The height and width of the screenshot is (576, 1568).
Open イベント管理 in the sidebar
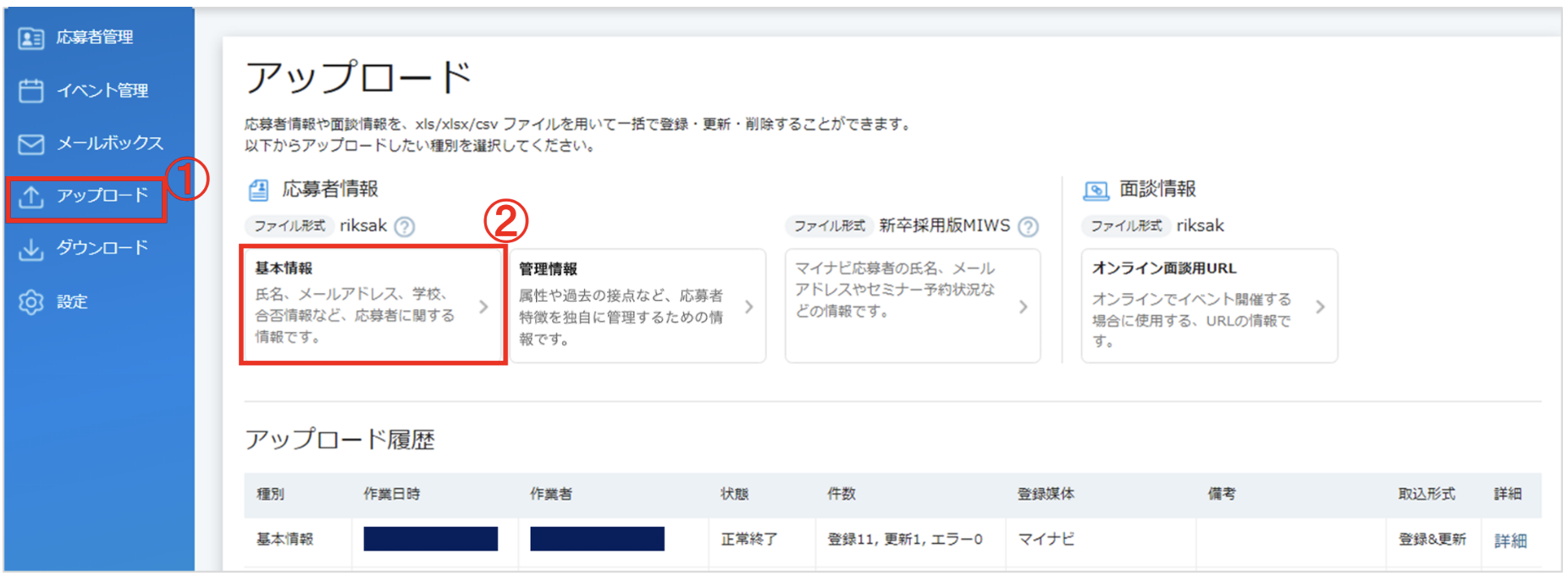point(102,91)
